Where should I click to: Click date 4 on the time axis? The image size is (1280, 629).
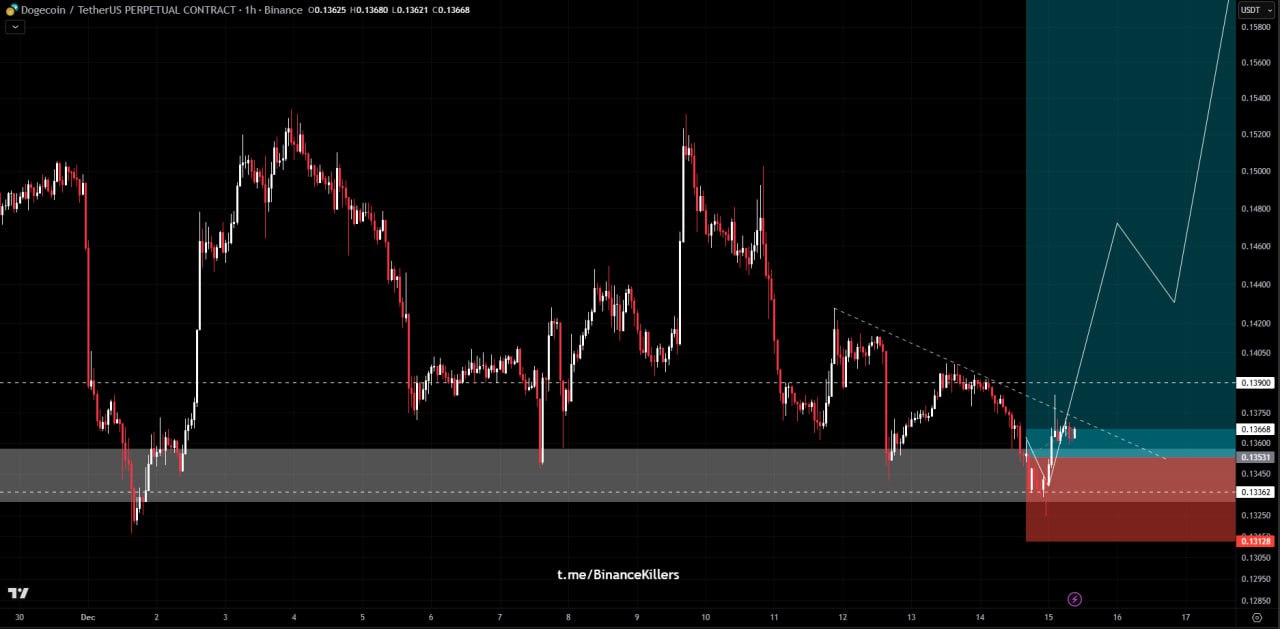point(294,617)
